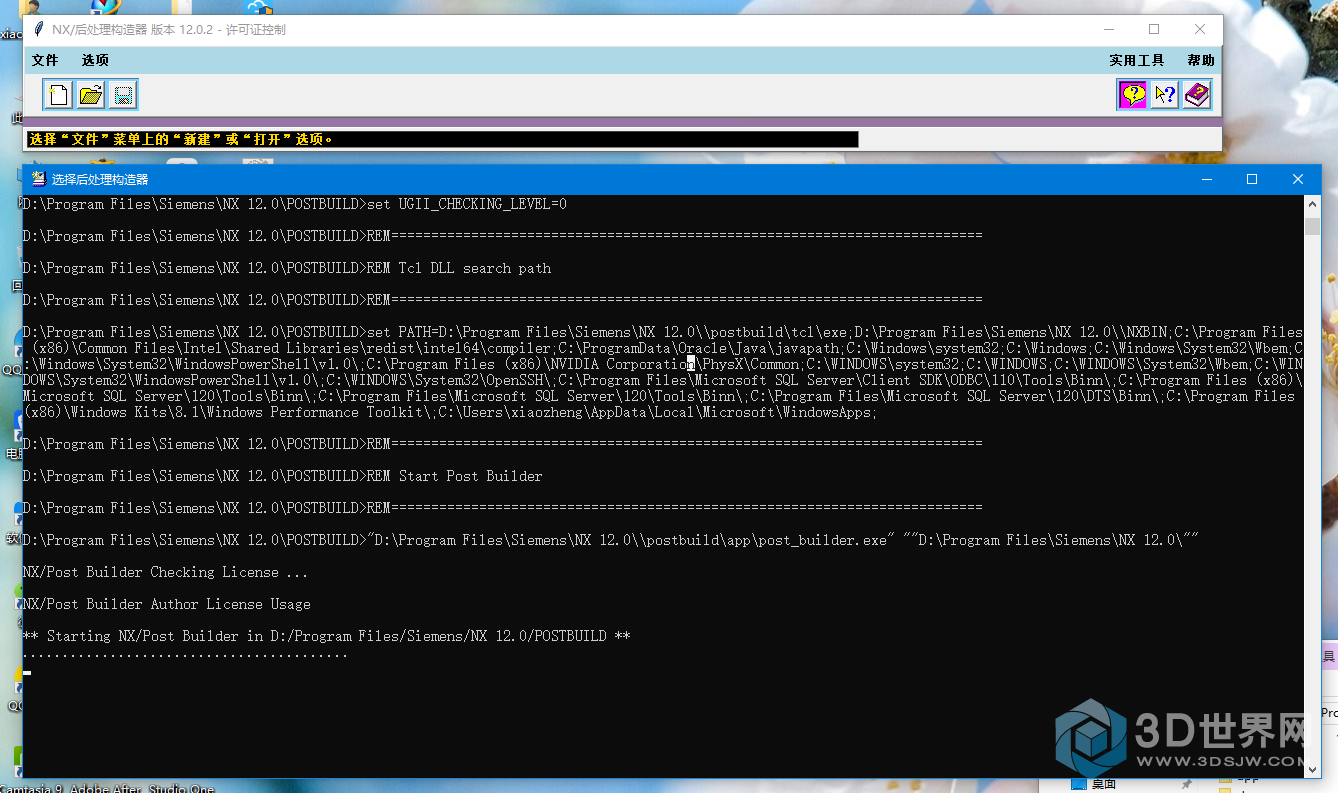Click the NX/后处理构造器 版本 12.0.2 title text

(x=169, y=30)
